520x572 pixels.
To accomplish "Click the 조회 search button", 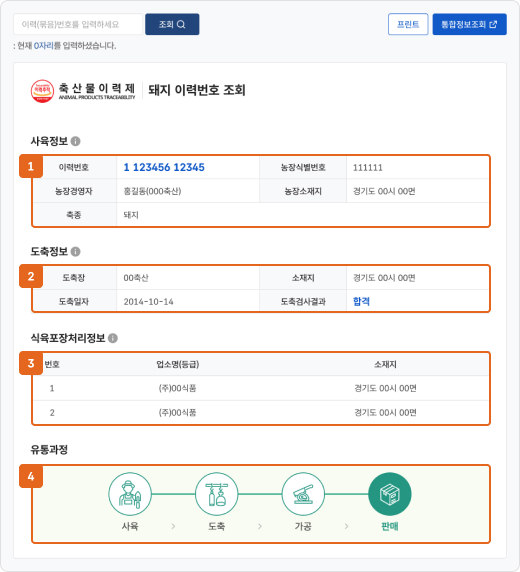I will click(x=172, y=24).
